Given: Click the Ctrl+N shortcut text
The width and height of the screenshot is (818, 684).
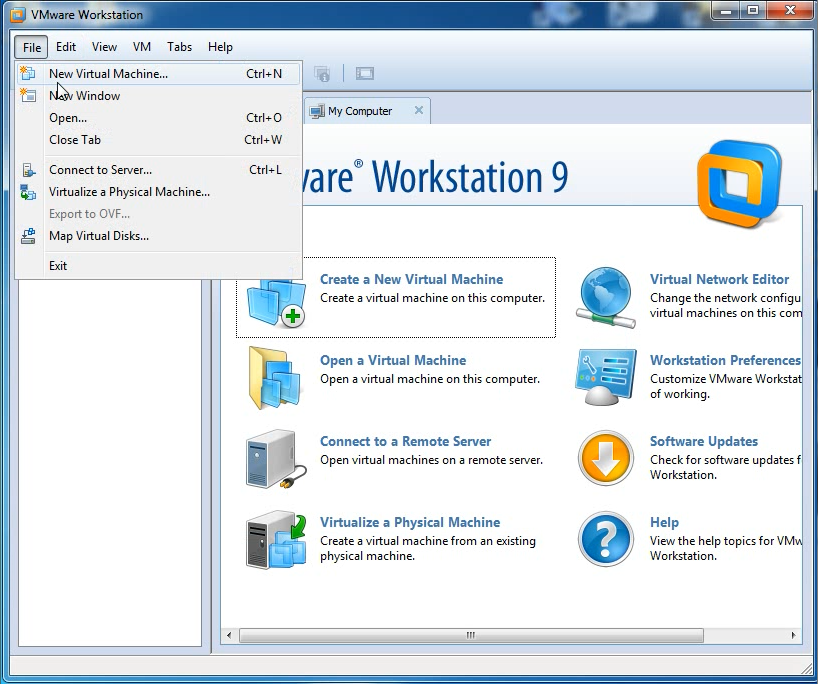Looking at the screenshot, I should [x=263, y=74].
